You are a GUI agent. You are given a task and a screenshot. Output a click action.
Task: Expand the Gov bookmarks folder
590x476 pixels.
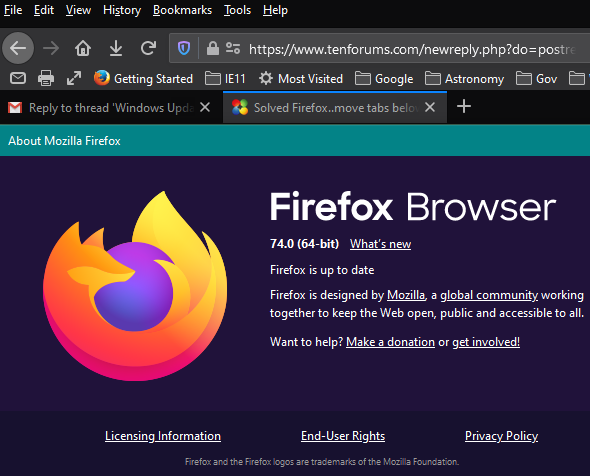pyautogui.click(x=536, y=78)
